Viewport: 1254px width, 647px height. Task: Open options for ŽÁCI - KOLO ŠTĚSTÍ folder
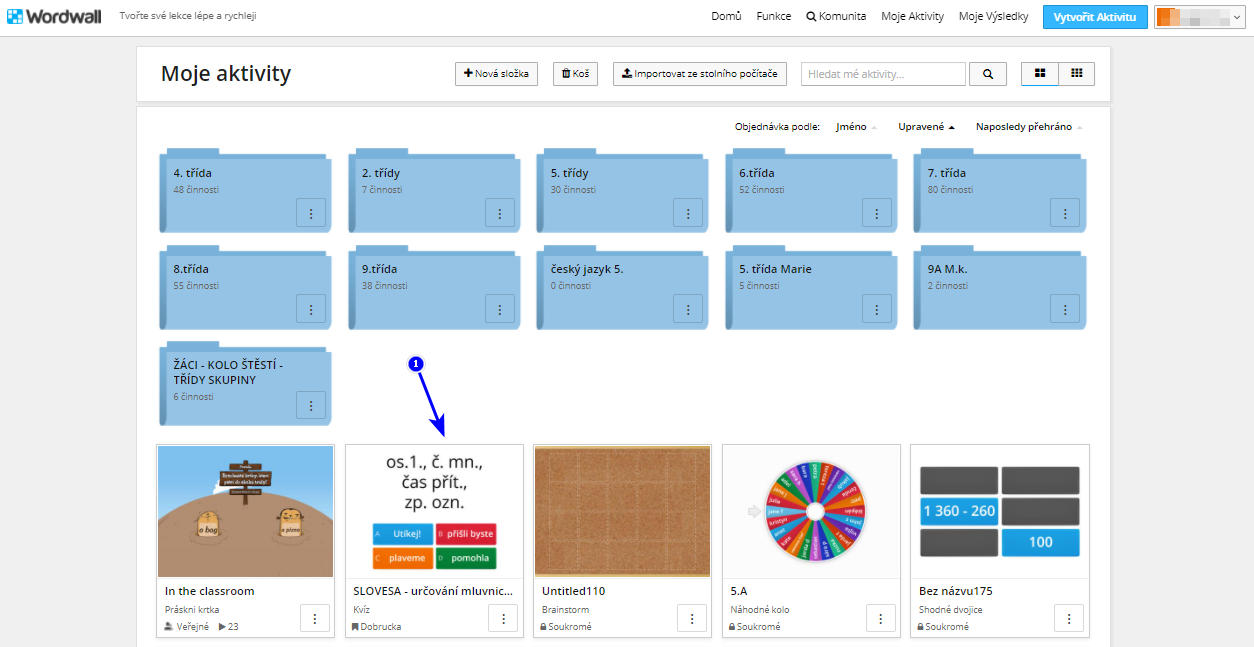(x=311, y=405)
